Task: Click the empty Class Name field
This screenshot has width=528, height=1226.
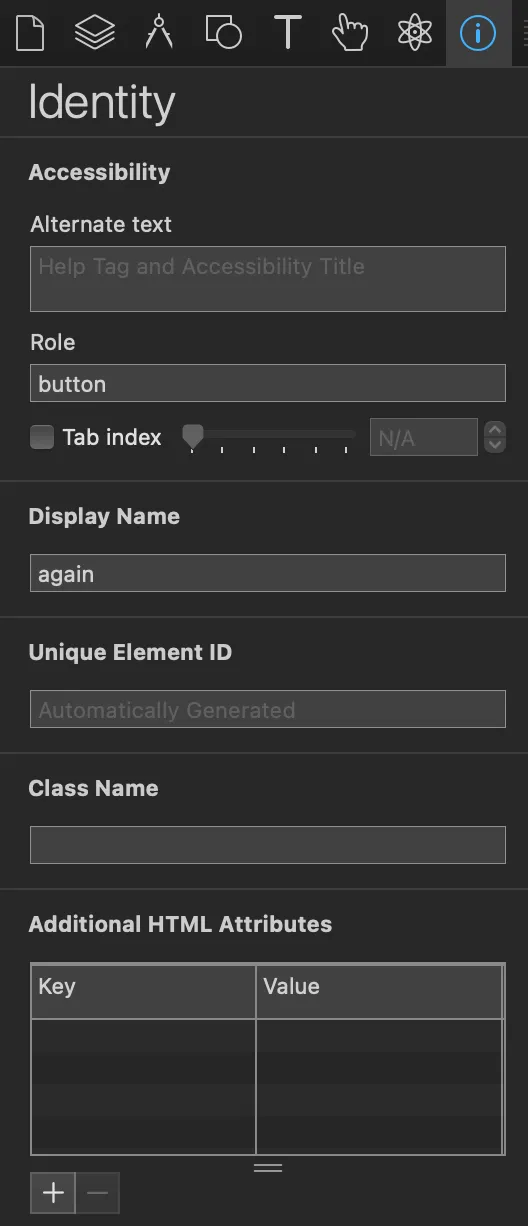Action: point(268,845)
